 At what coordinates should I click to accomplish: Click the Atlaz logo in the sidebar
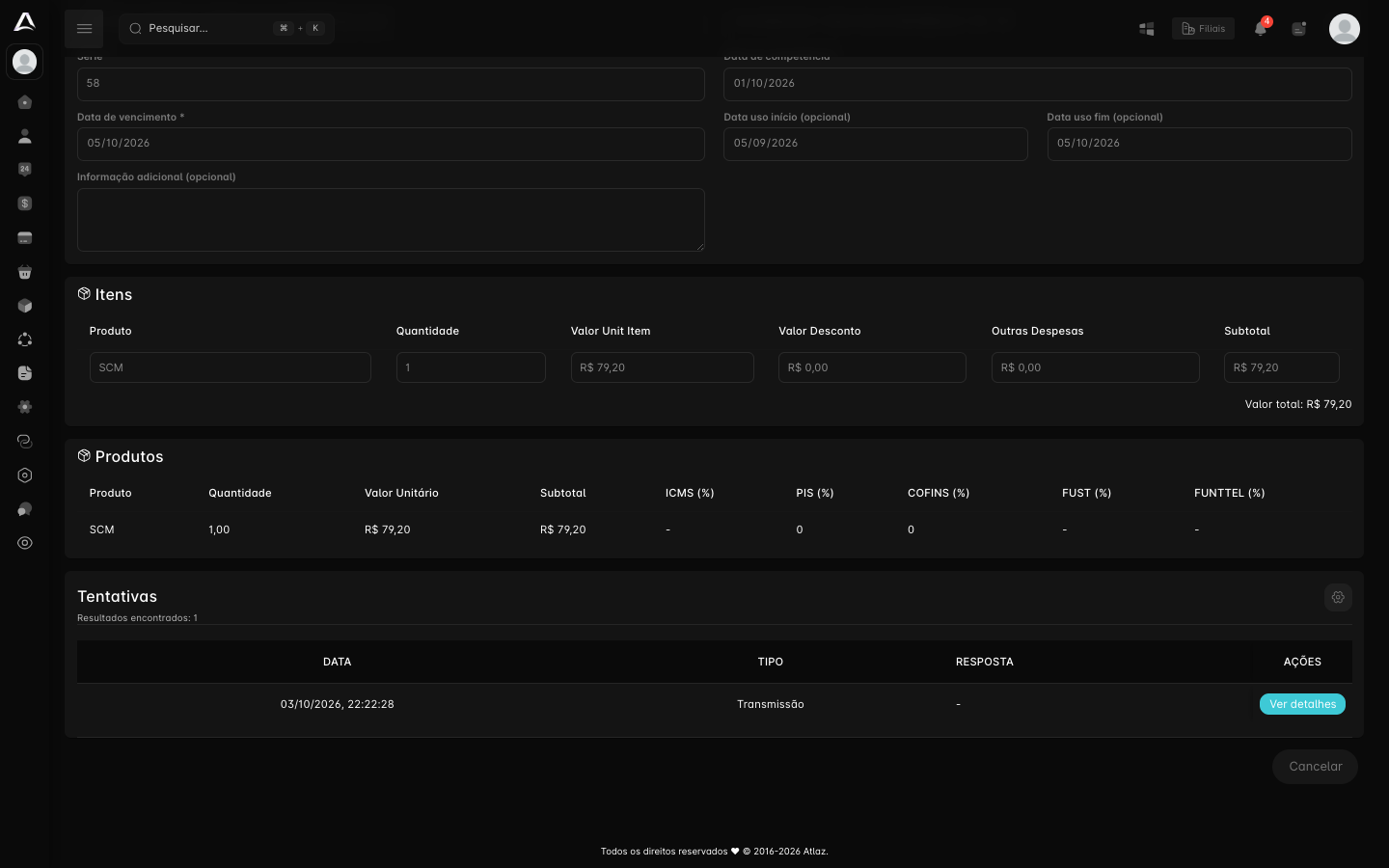[x=25, y=21]
